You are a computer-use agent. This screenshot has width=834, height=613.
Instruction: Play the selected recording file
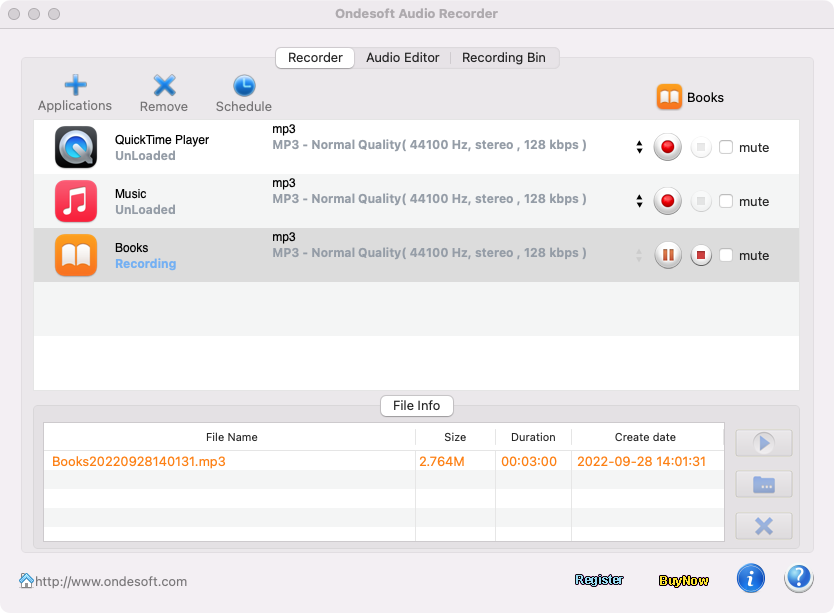[764, 443]
